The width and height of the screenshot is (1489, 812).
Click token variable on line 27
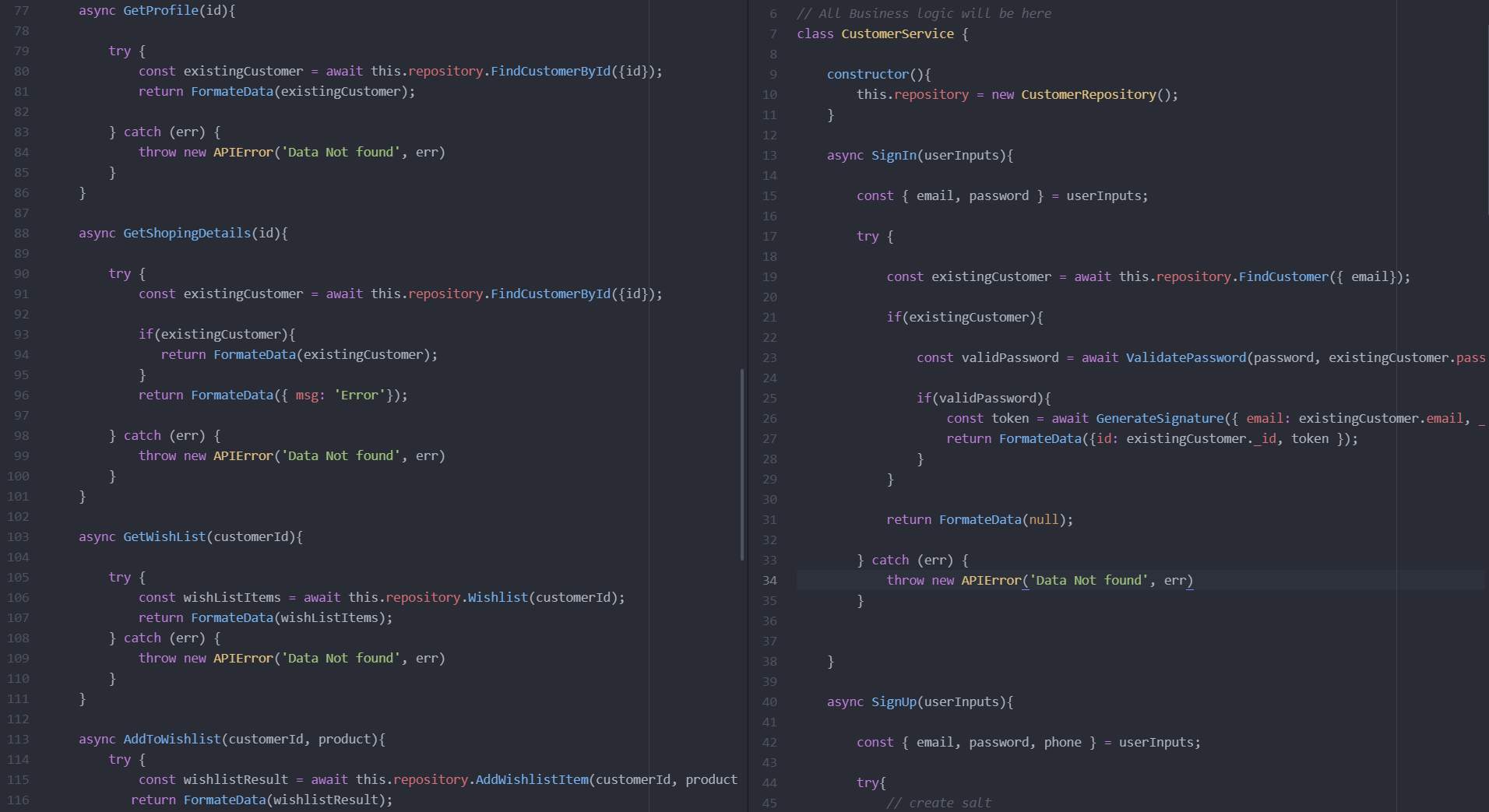click(x=1310, y=438)
